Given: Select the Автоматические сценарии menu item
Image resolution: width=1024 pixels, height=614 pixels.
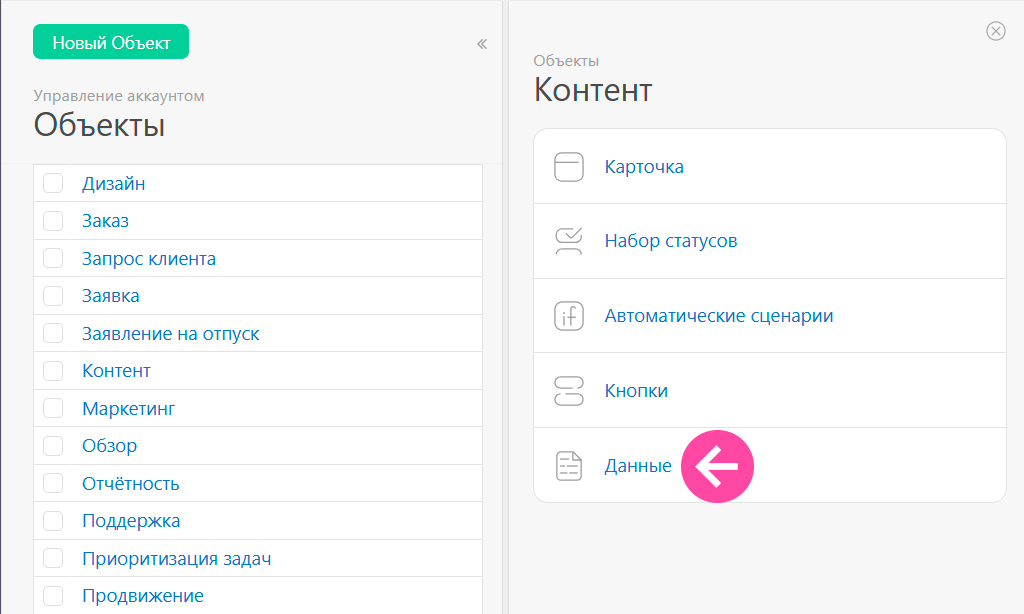Looking at the screenshot, I should coord(769,316).
